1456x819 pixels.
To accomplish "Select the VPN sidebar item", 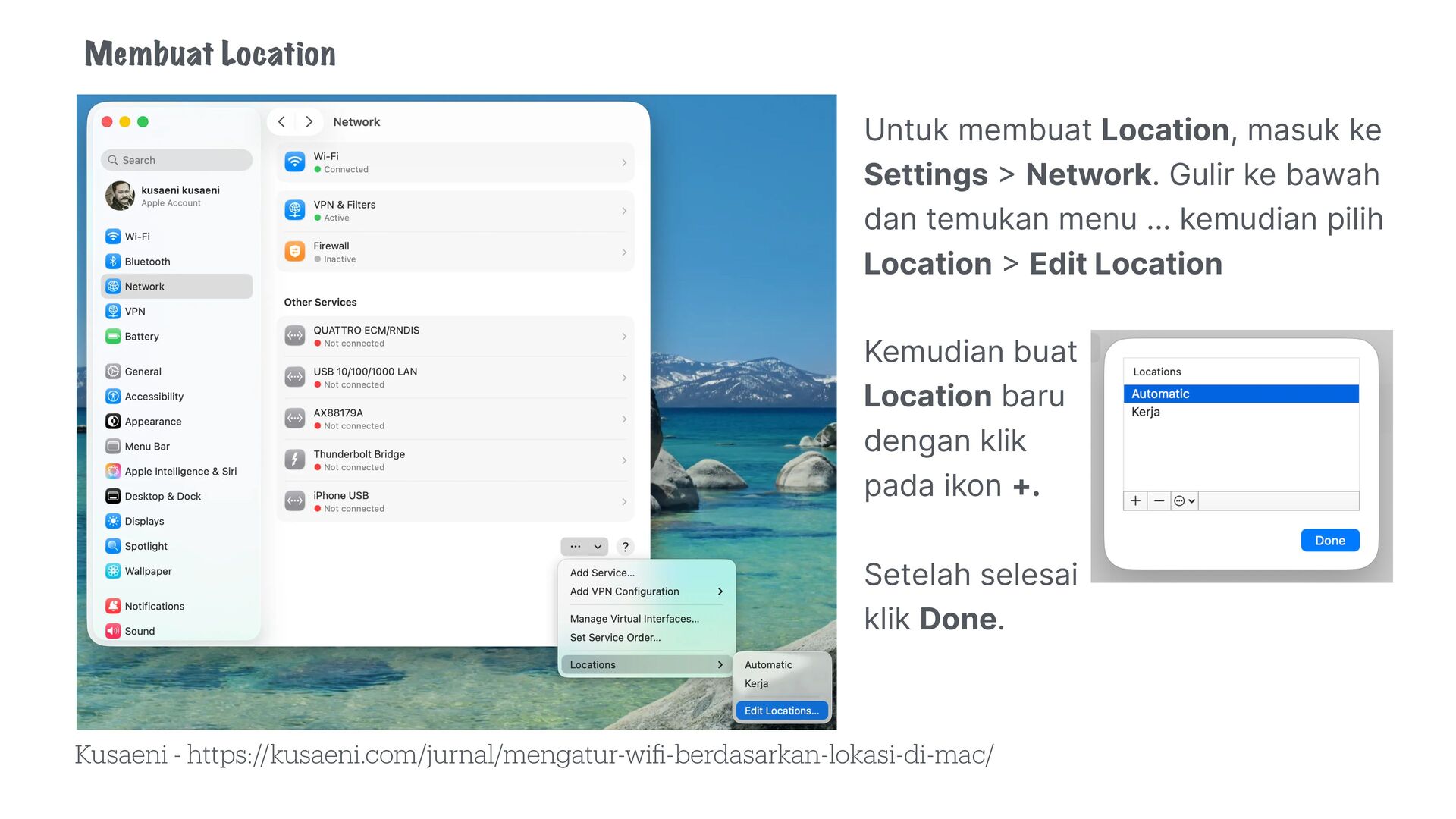I will [135, 312].
